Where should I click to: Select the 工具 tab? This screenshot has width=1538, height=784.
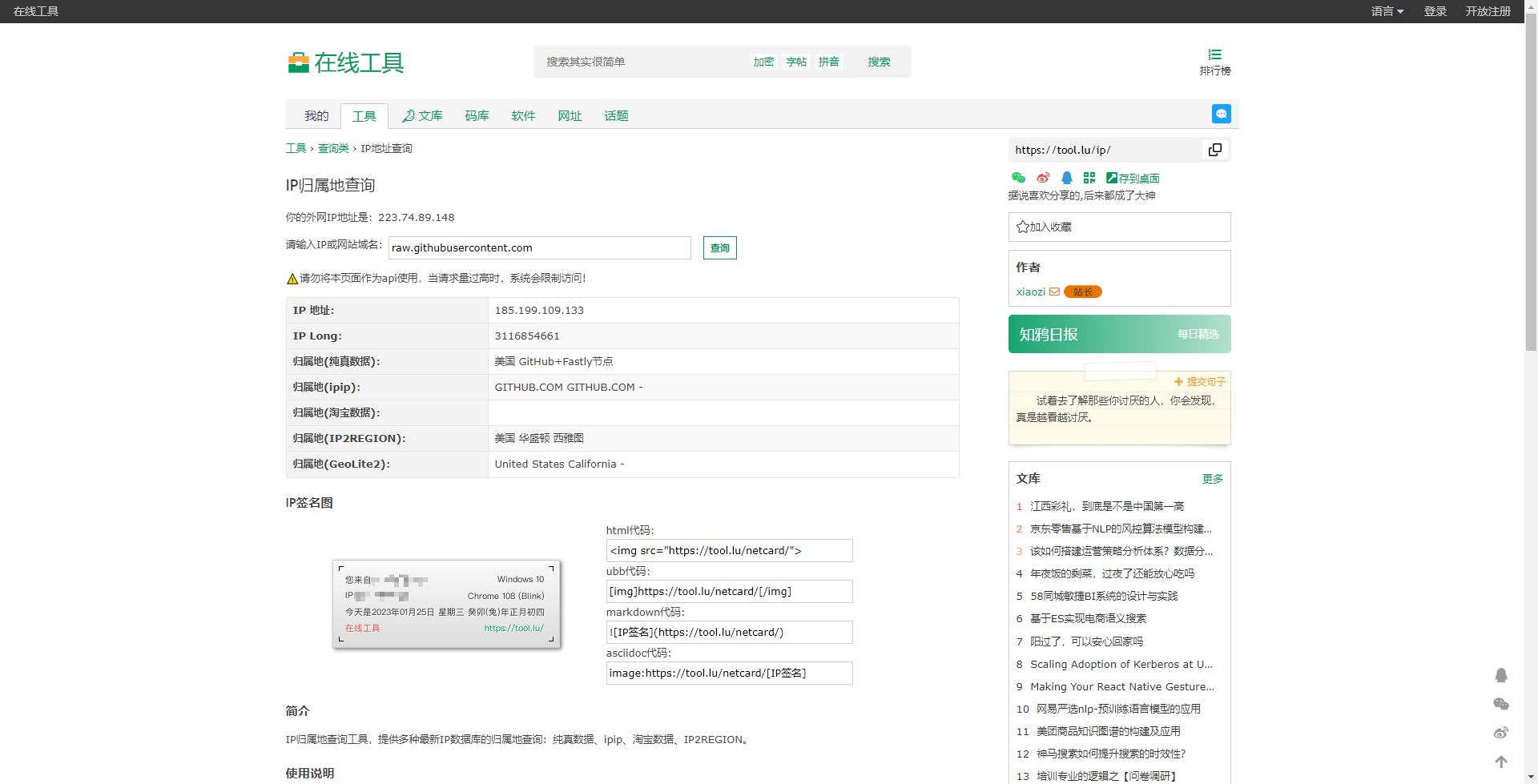(364, 116)
